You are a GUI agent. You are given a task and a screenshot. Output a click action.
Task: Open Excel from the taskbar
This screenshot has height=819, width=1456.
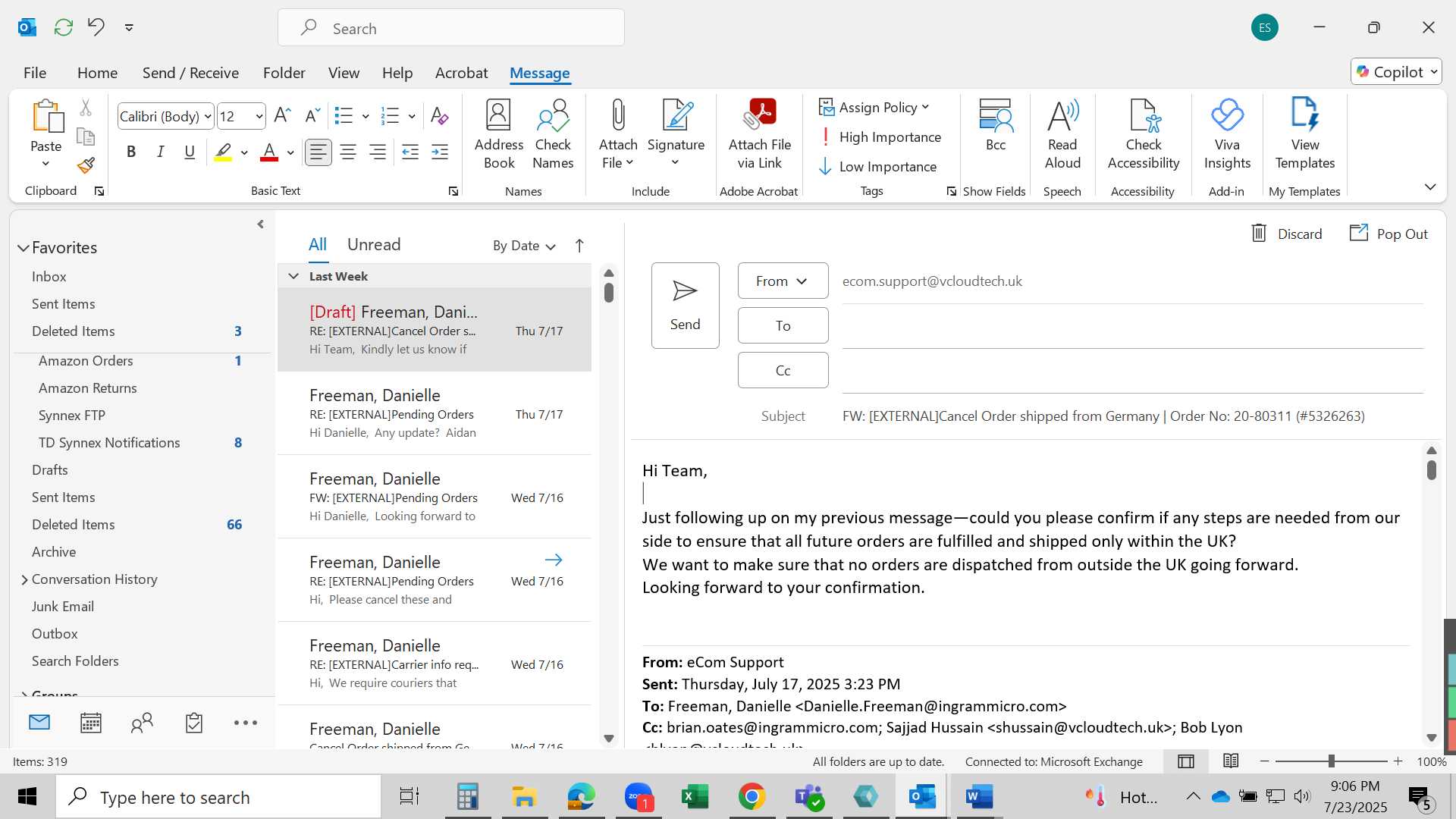695,796
